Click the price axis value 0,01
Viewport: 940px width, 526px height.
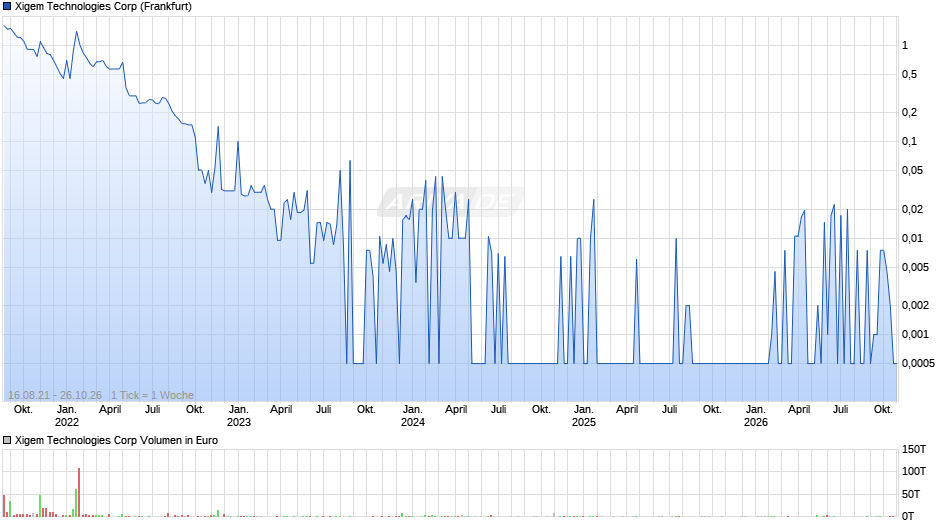coord(912,238)
